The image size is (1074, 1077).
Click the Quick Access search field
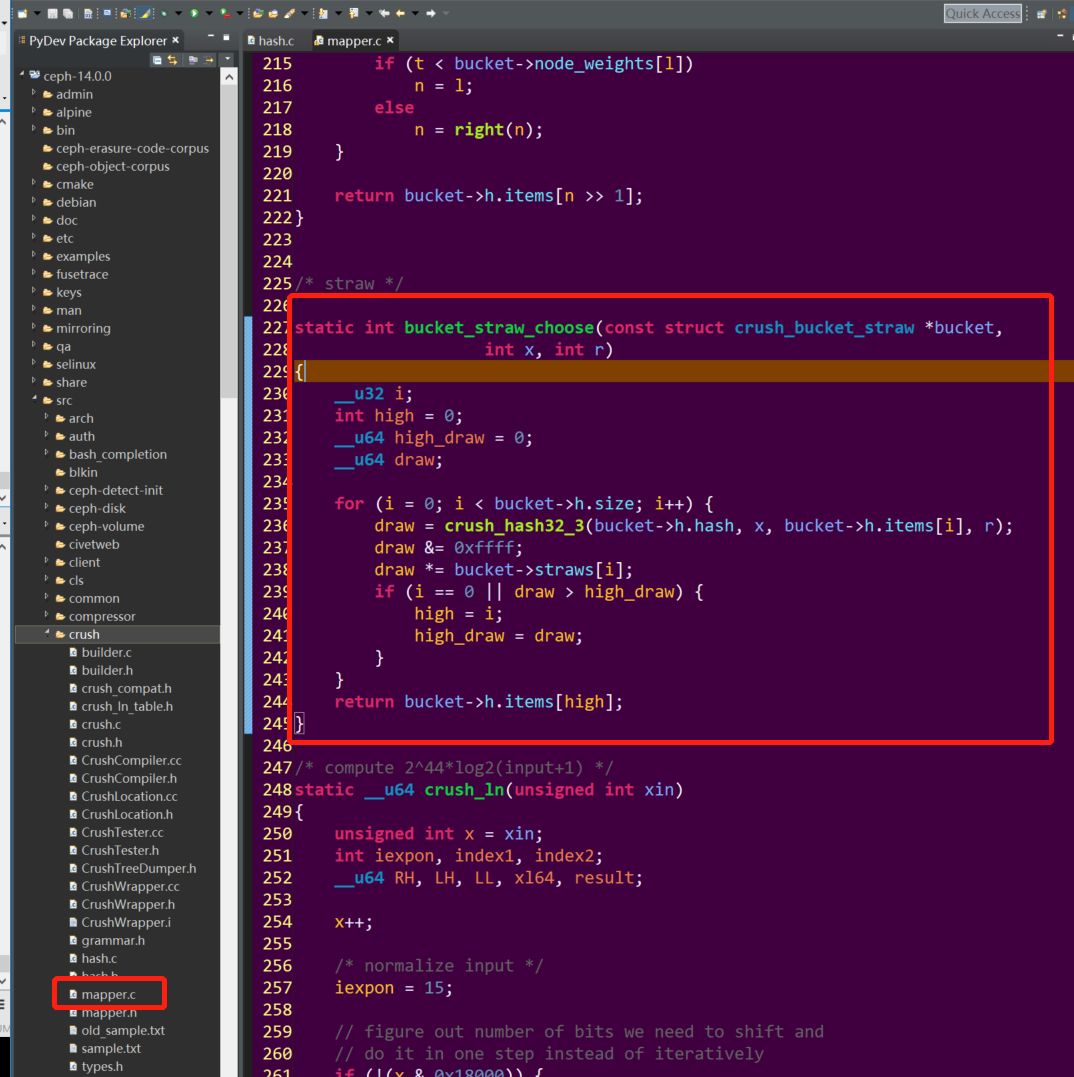point(983,13)
